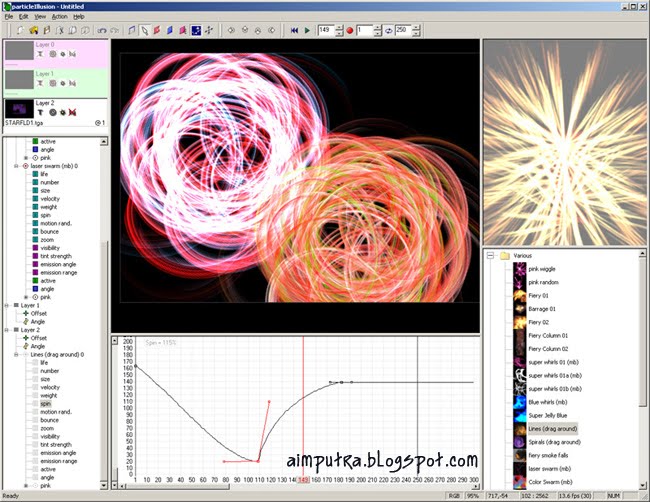Viewport: 650px width, 502px height.
Task: Click the red parallelogram toolbar icon
Action: coord(157,30)
